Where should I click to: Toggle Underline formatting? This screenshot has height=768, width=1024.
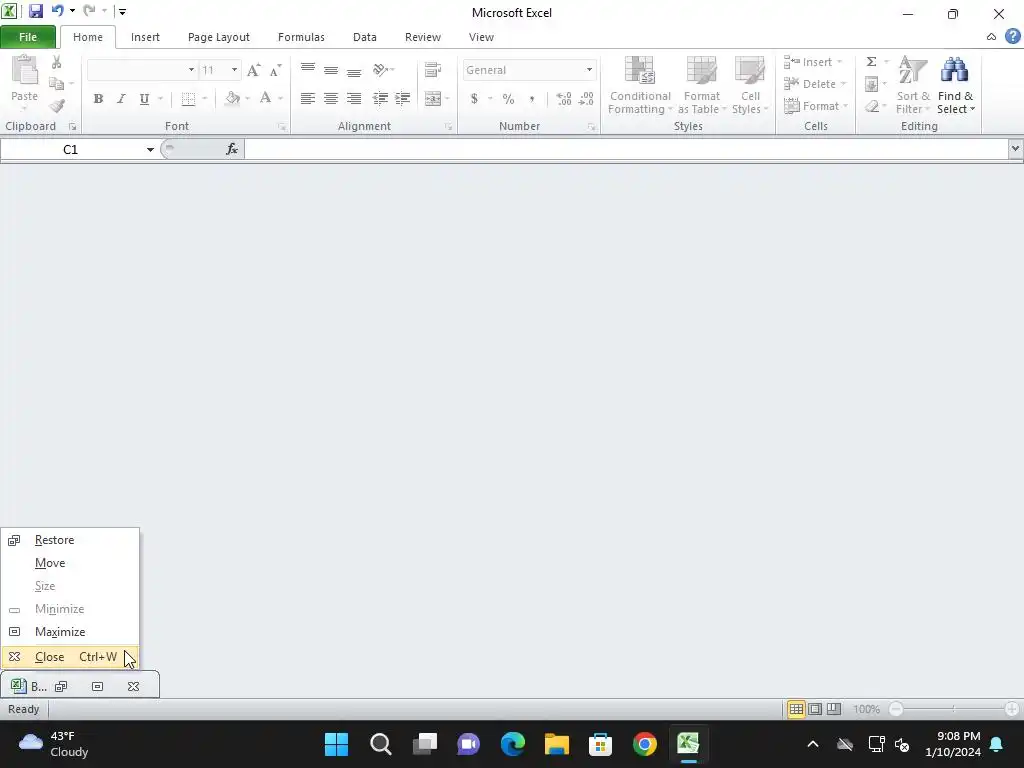pos(144,99)
